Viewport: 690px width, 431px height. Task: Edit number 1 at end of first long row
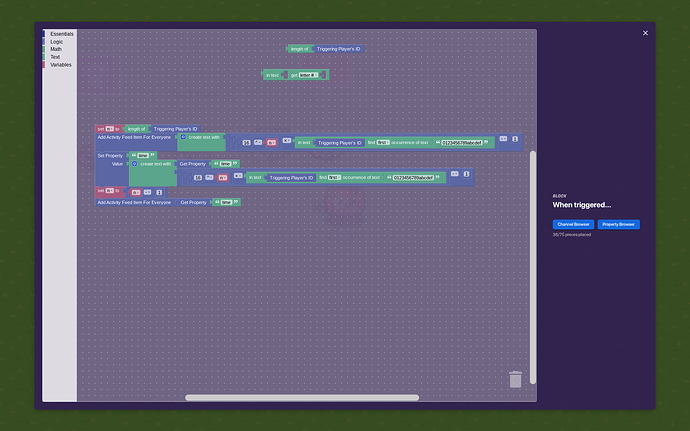pyautogui.click(x=515, y=139)
